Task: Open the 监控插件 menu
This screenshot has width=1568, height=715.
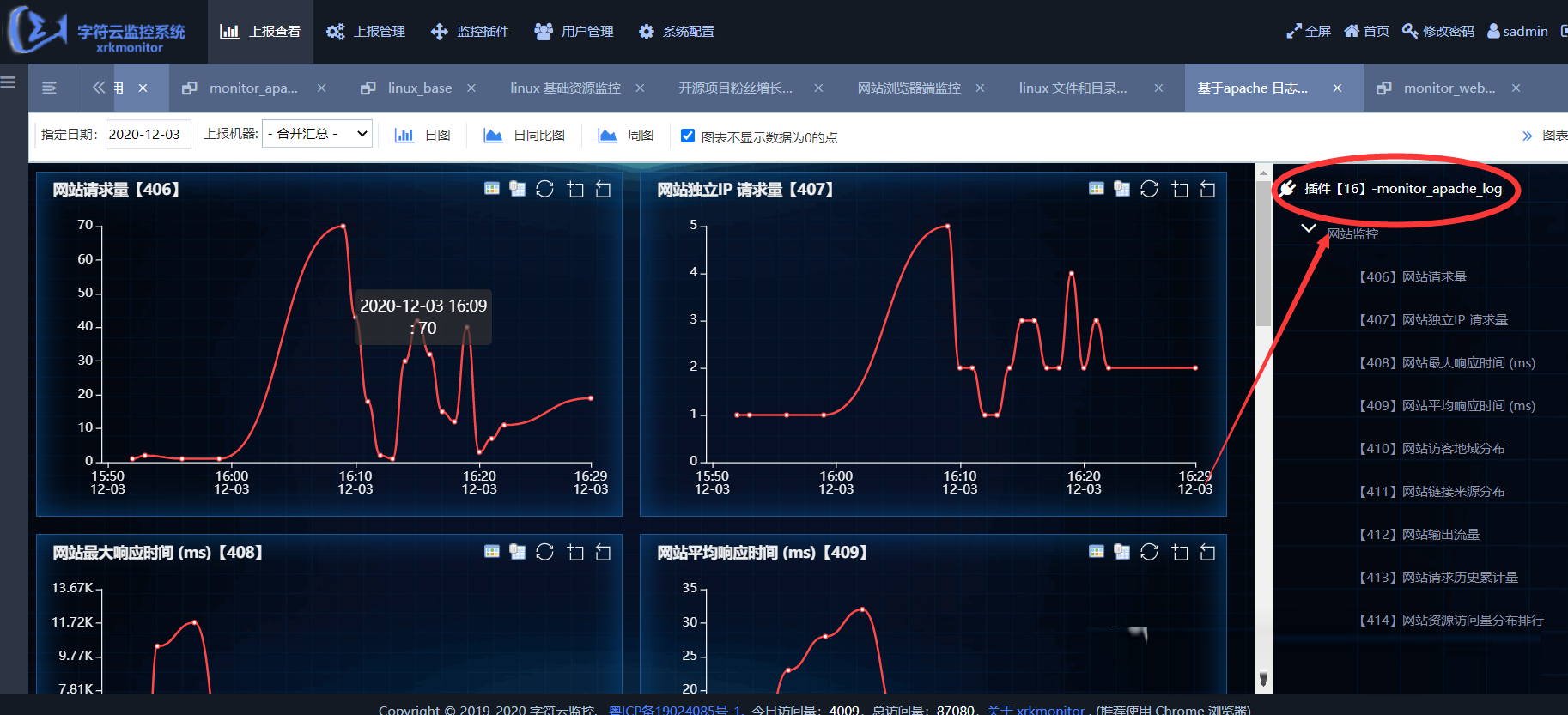Action: coord(470,32)
